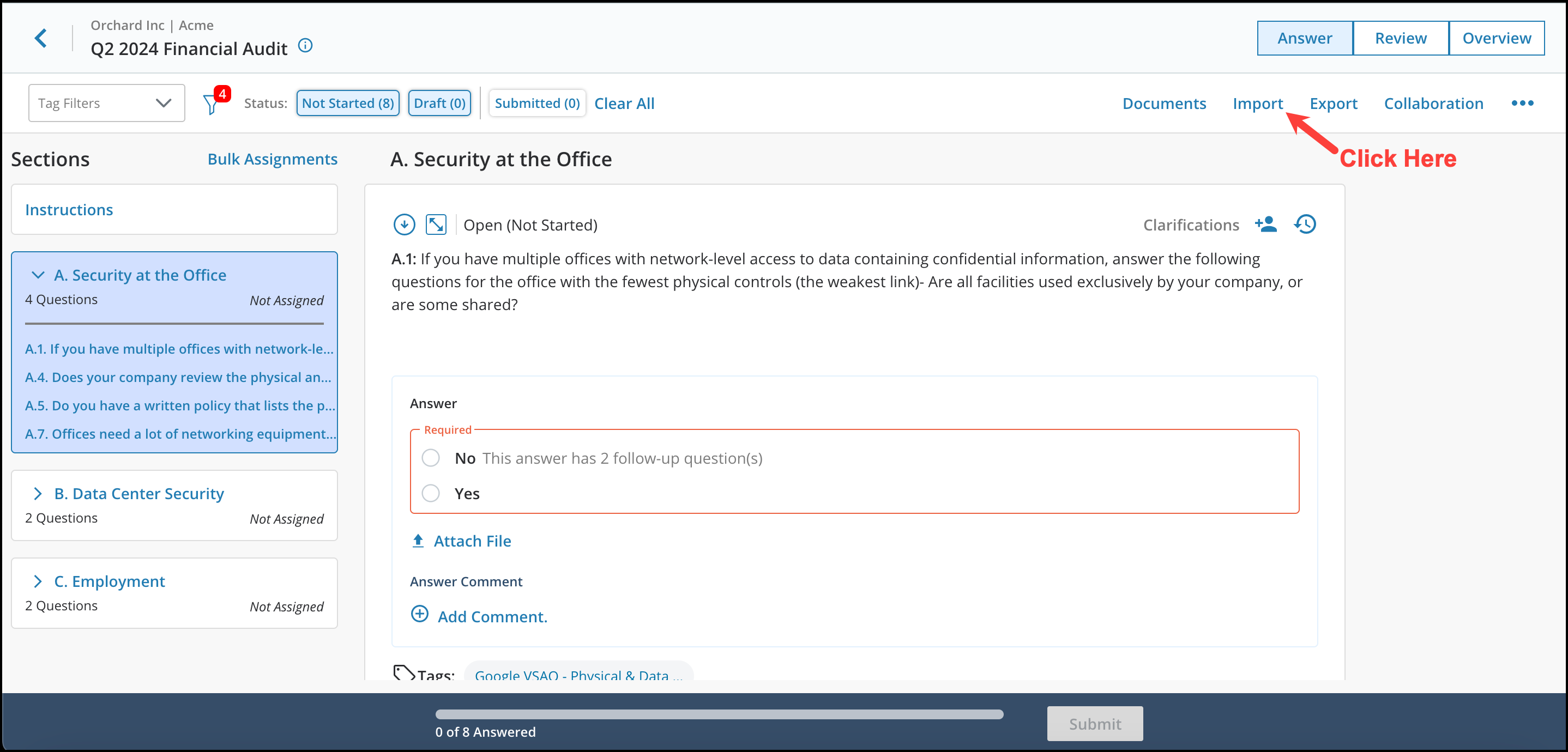Open the more options ellipsis menu
This screenshot has height=752, width=1568.
1522,104
